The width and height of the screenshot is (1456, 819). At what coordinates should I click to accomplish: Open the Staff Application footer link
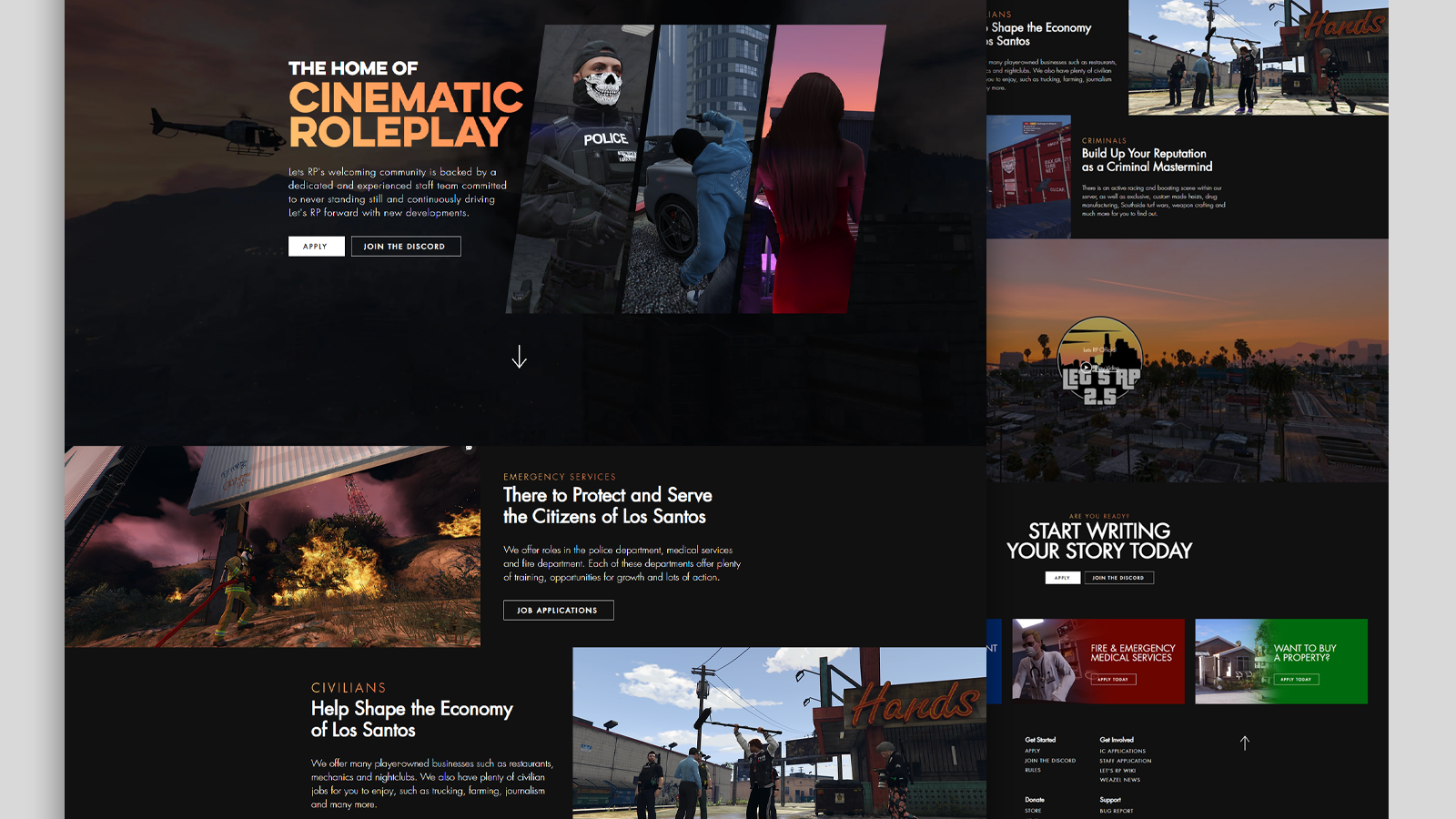pos(1126,761)
